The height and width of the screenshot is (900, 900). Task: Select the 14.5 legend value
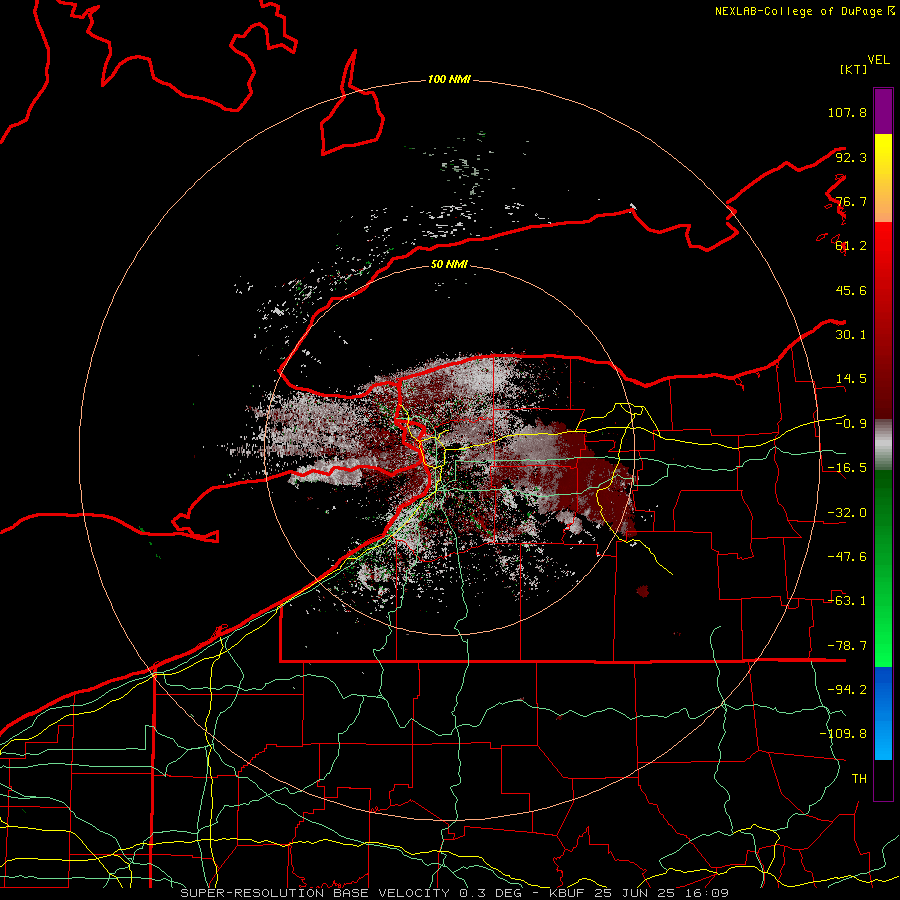point(851,379)
